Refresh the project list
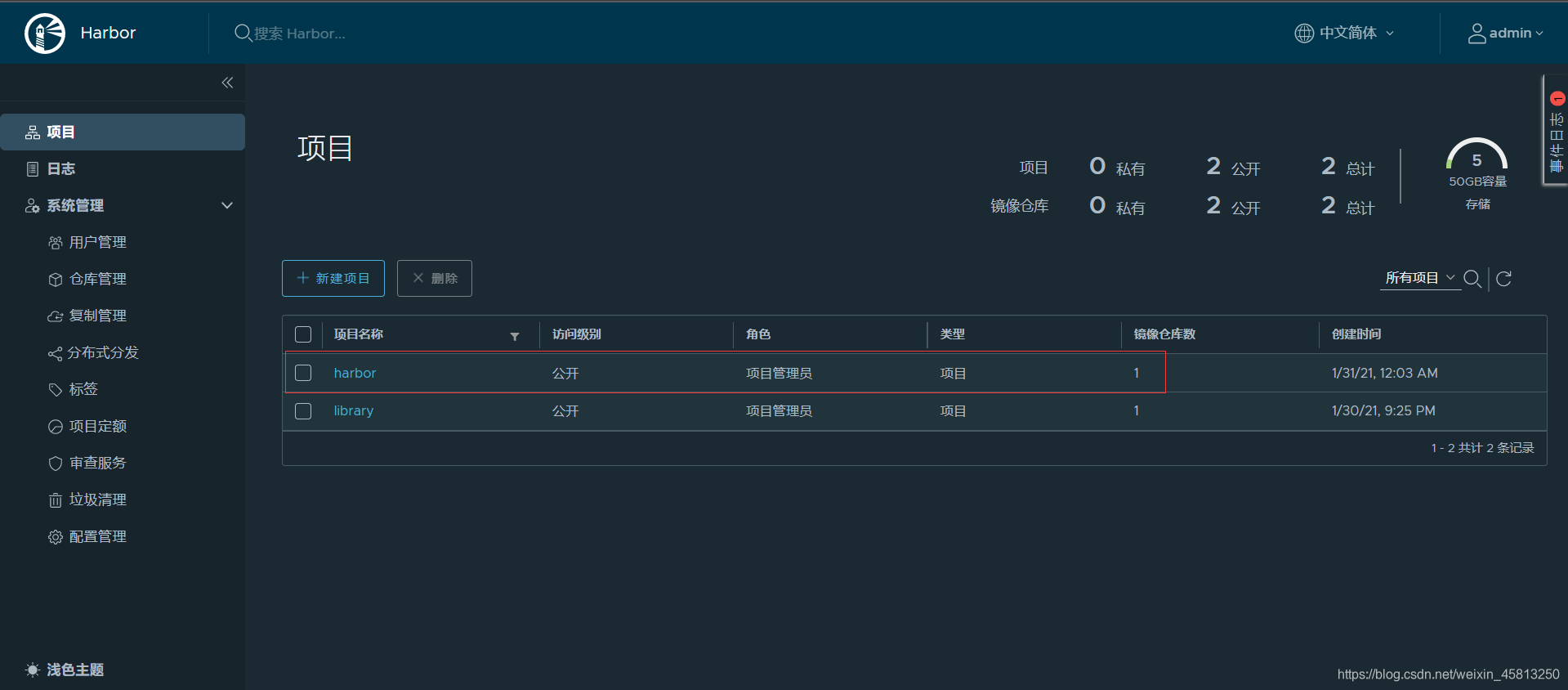Screen dimensions: 1568x690 (1503, 279)
